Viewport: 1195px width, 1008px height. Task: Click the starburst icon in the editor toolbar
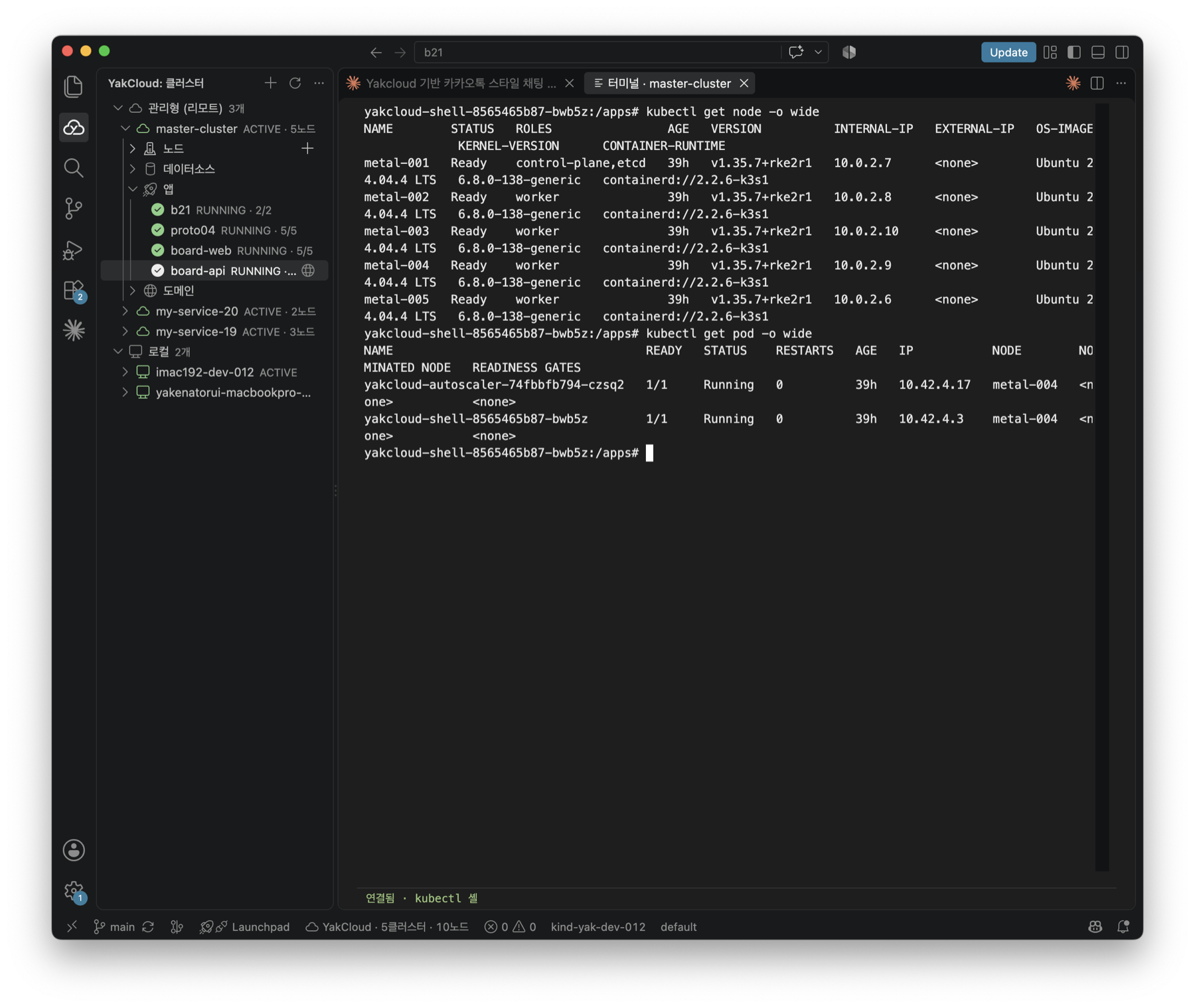click(1073, 83)
